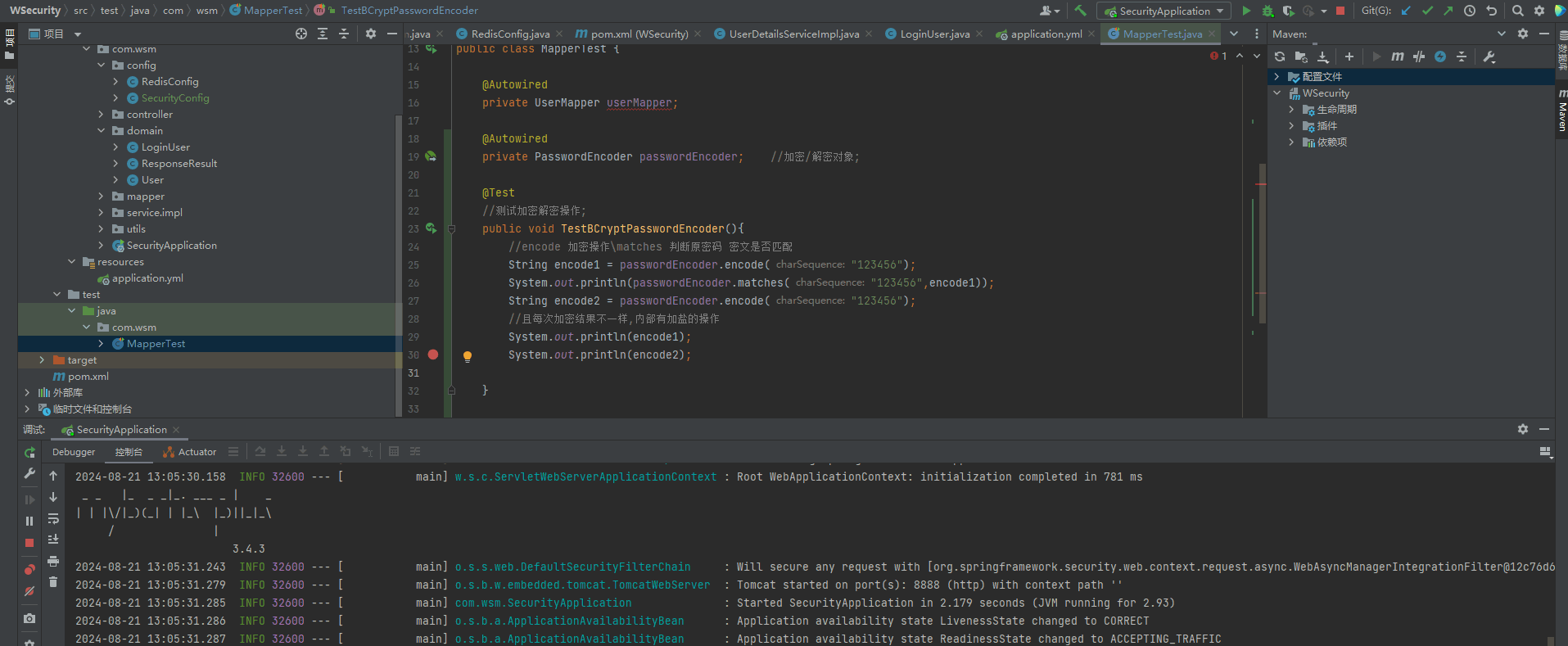Image resolution: width=1568 pixels, height=646 pixels.
Task: Toggle the breakpoint on line 30
Action: click(x=433, y=355)
